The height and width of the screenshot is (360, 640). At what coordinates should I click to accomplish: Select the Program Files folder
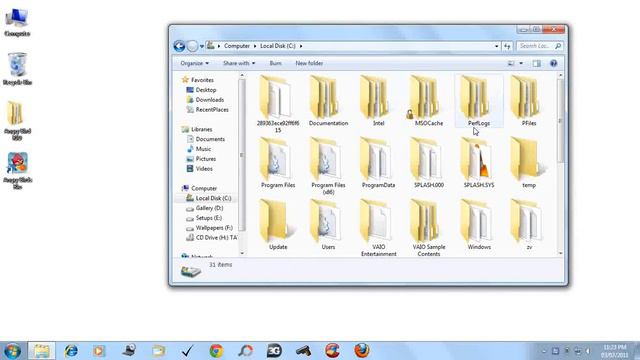[x=278, y=163]
